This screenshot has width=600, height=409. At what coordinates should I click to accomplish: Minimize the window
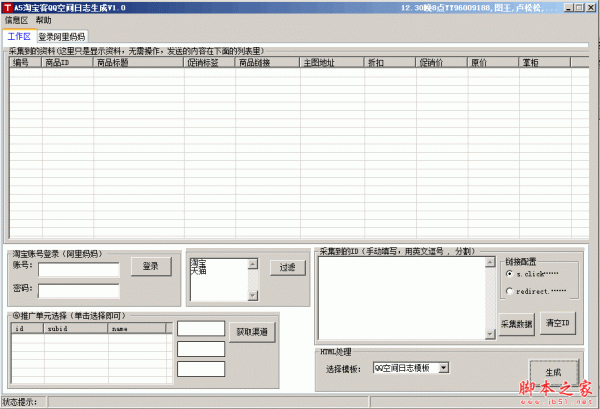(x=569, y=8)
